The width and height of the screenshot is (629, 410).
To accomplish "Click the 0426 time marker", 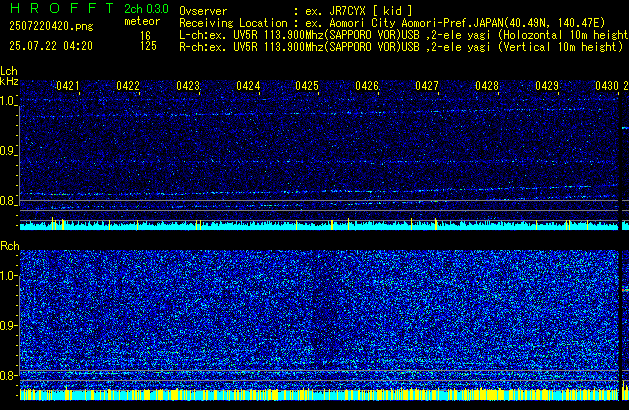I will pyautogui.click(x=367, y=86).
